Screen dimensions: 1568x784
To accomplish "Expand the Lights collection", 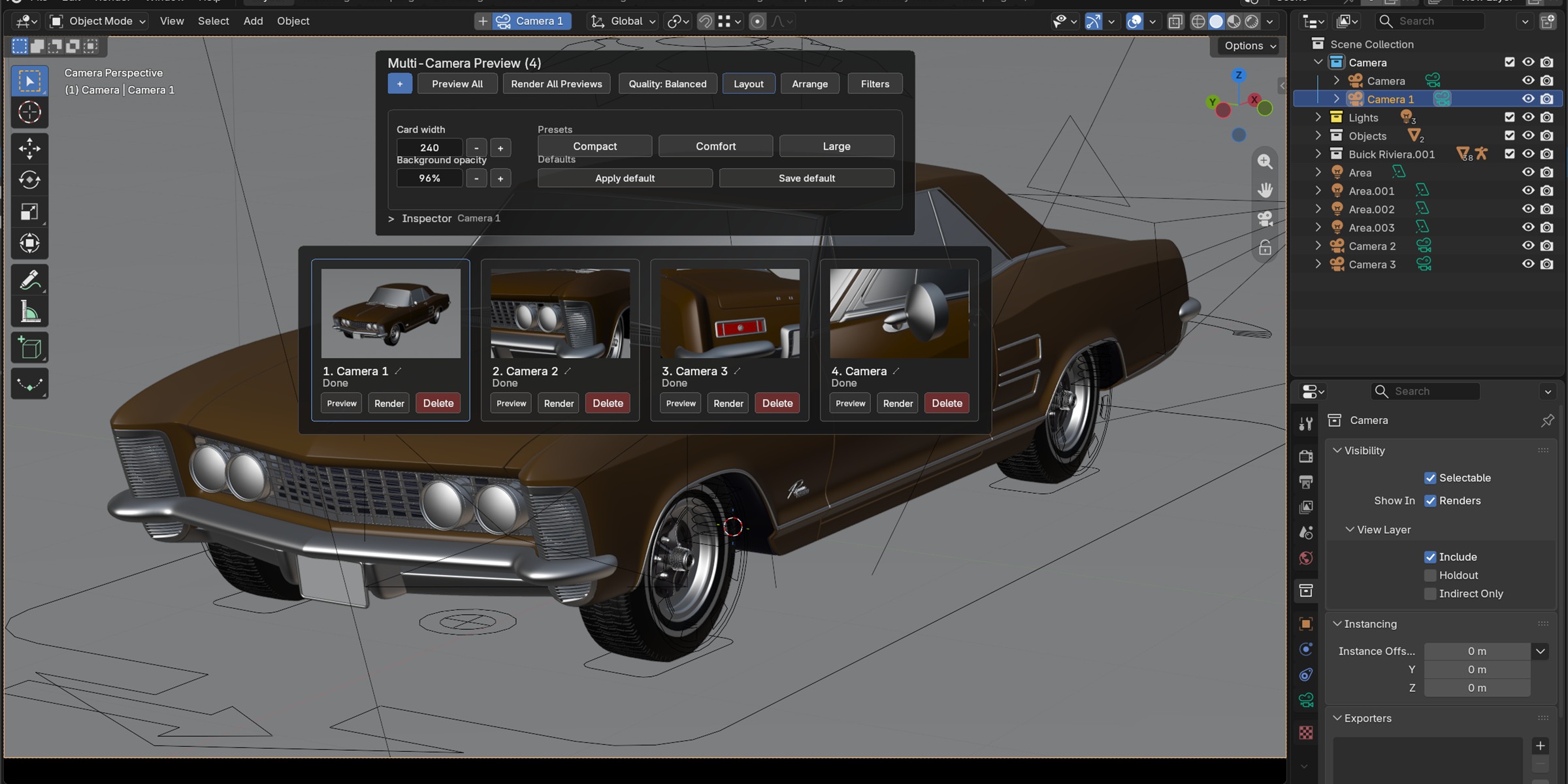I will coord(1318,118).
